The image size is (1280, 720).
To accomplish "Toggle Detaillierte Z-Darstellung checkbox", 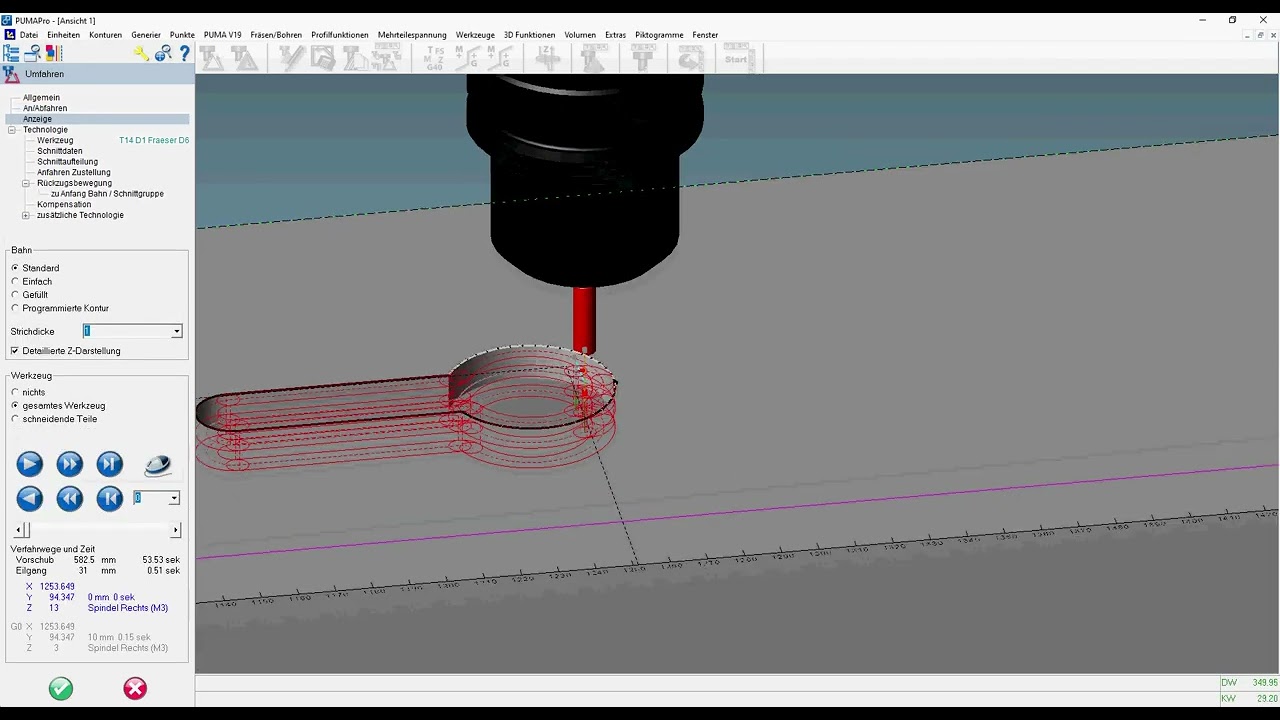I will point(15,351).
